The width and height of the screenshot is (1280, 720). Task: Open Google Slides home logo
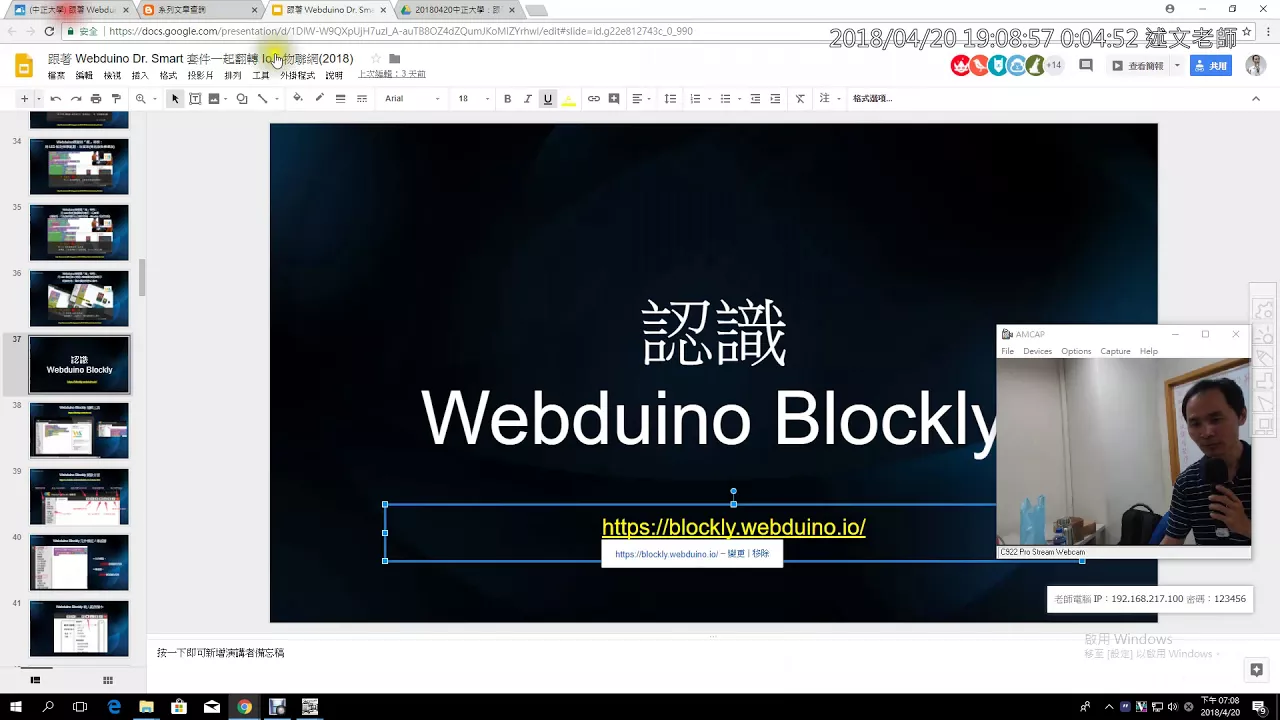24,66
